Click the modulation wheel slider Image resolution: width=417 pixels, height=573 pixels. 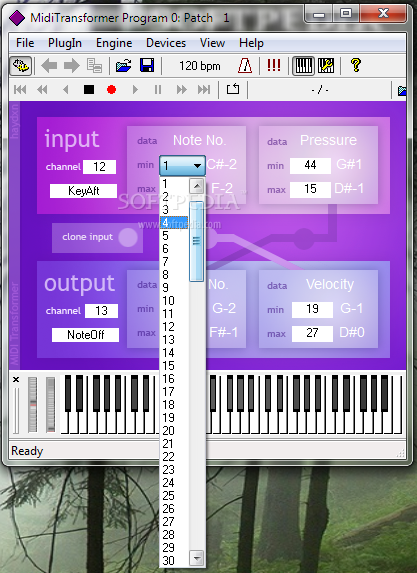coord(50,405)
